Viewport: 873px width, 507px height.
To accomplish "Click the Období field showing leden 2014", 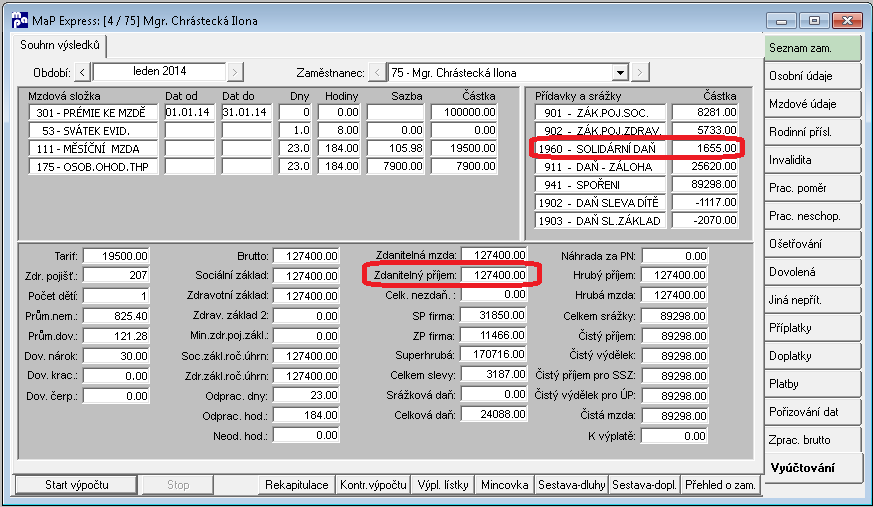I will tap(159, 72).
